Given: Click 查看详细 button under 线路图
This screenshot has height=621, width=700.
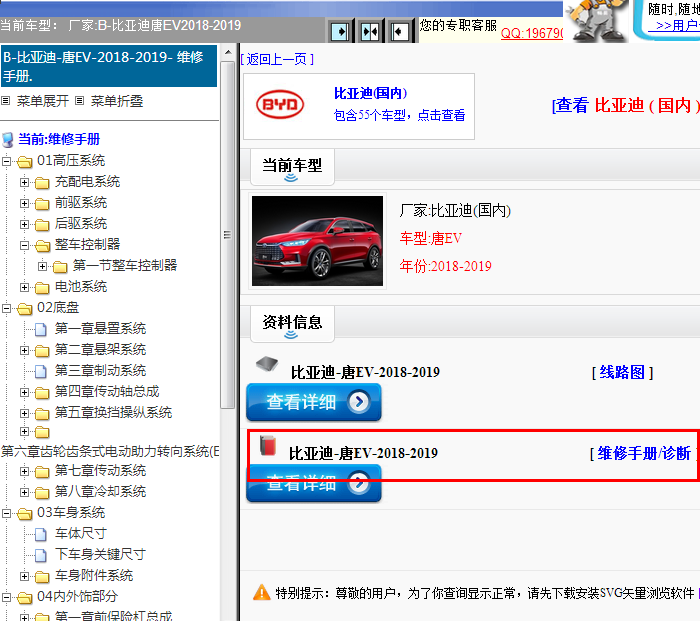Looking at the screenshot, I should [x=313, y=402].
